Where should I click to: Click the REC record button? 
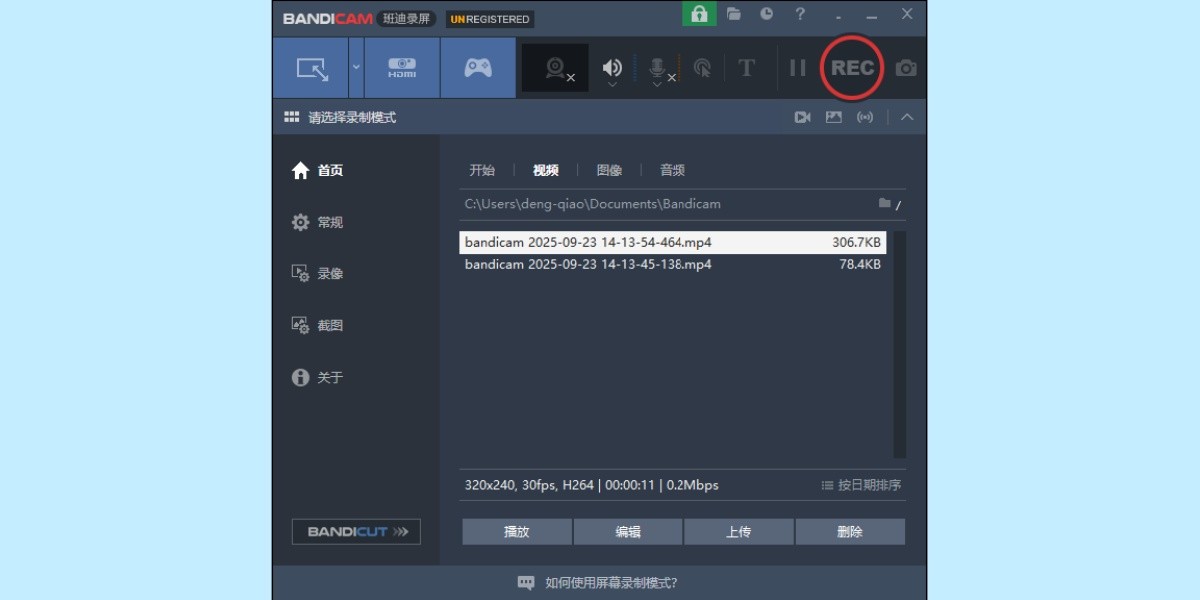coord(851,67)
